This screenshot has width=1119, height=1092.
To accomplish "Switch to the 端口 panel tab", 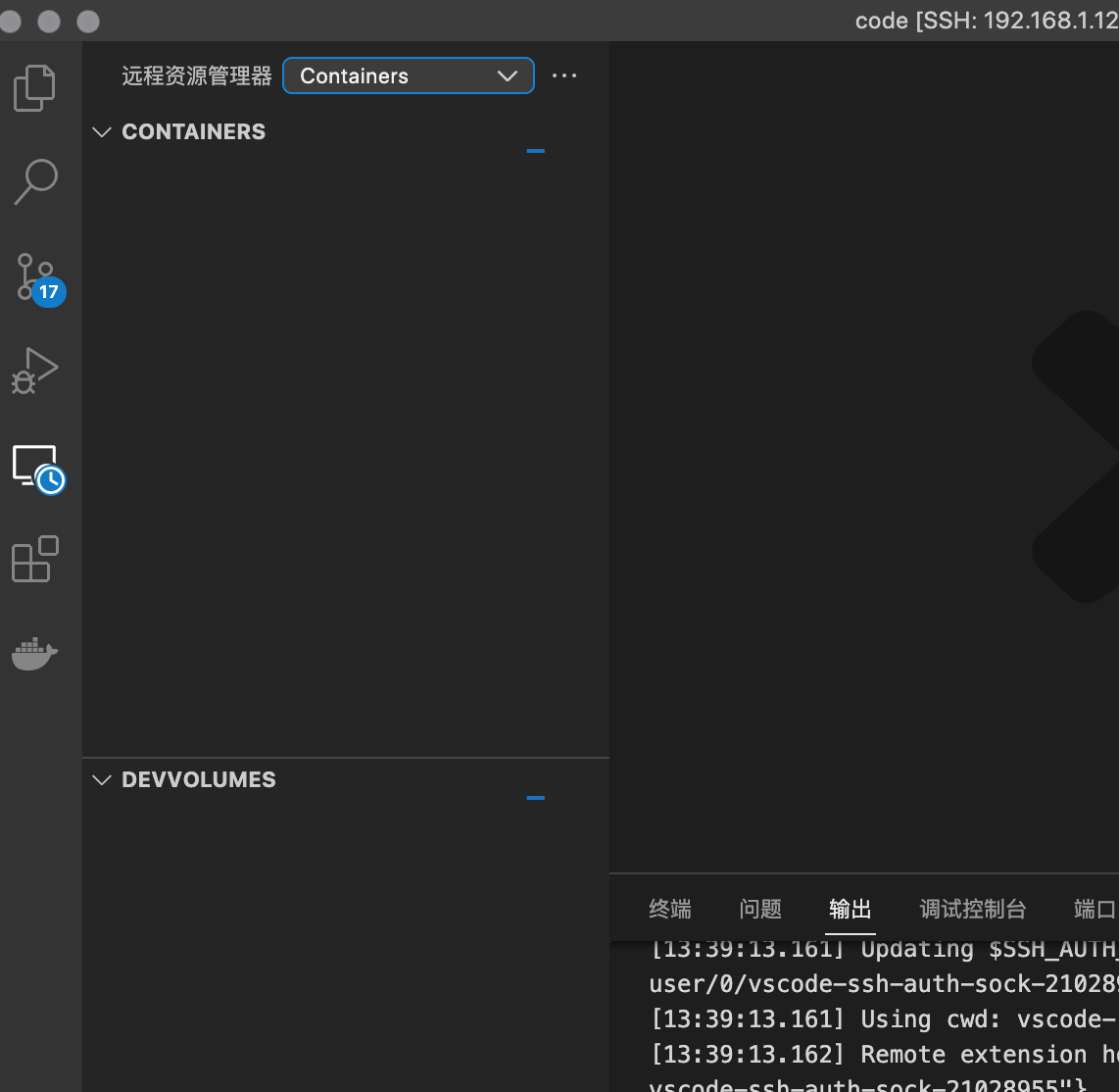I will 1095,909.
